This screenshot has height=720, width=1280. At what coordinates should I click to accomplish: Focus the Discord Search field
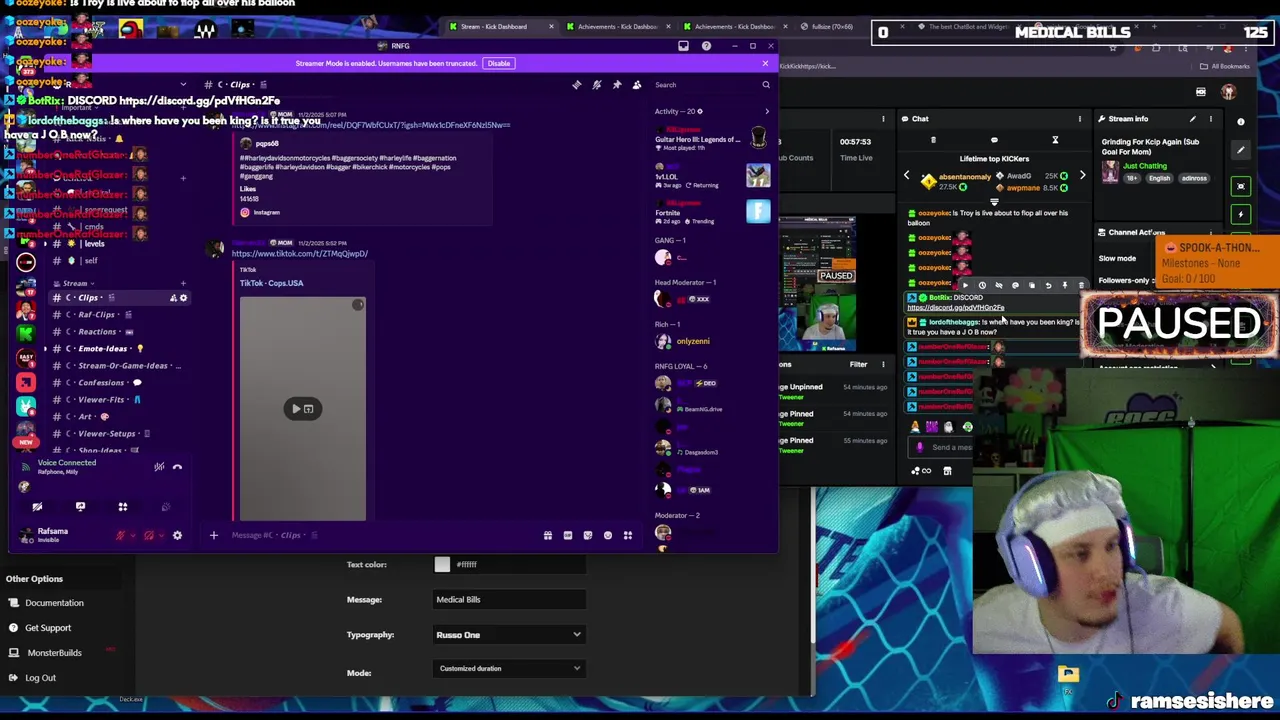[x=712, y=85]
